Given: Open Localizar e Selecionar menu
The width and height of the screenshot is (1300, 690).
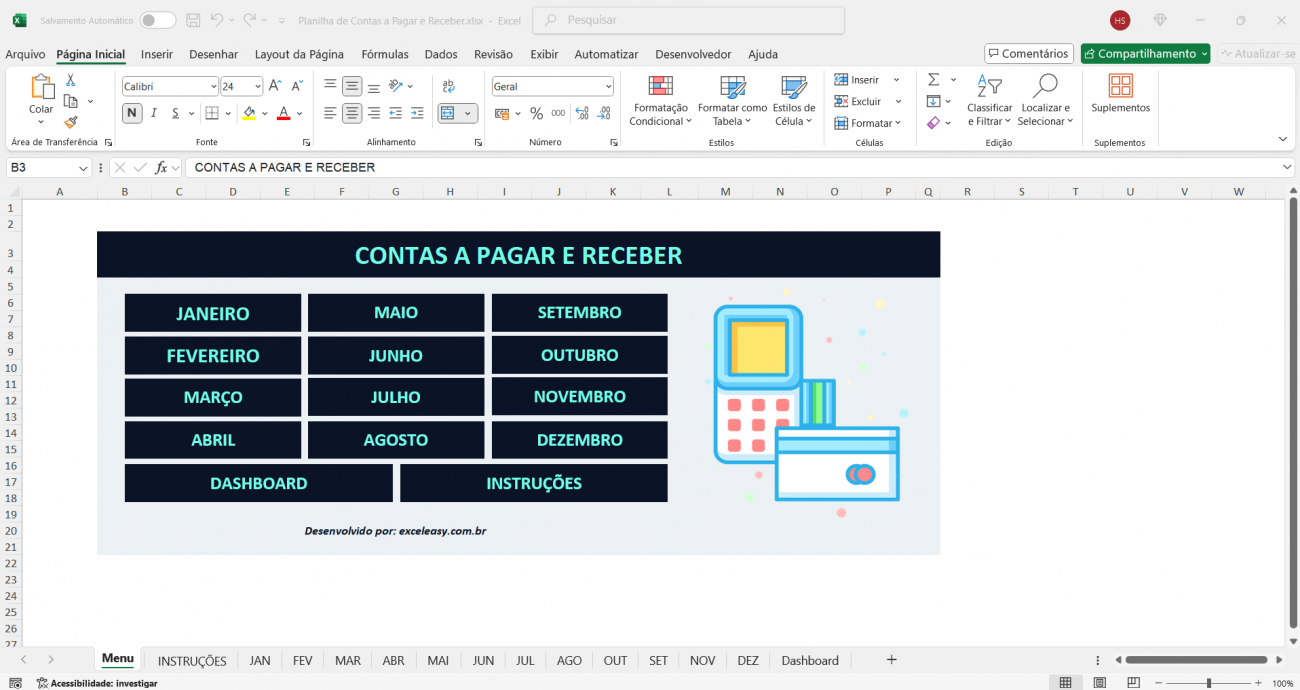Looking at the screenshot, I should [1045, 100].
